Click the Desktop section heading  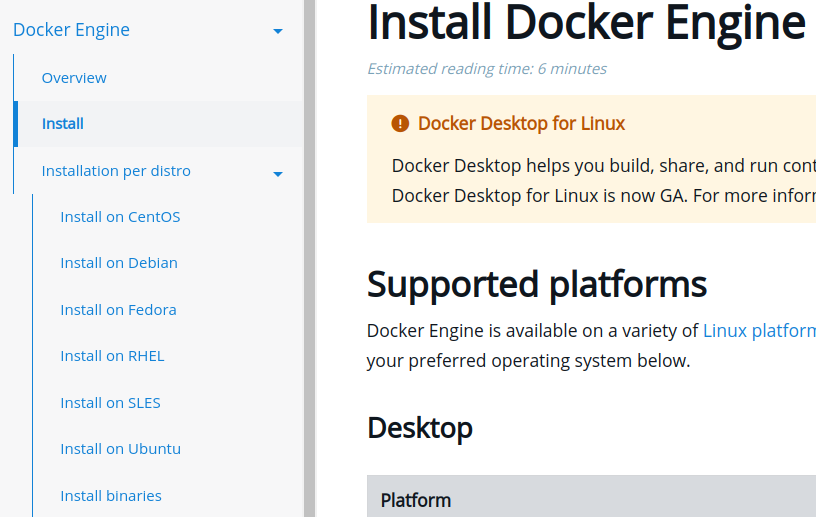tap(420, 428)
